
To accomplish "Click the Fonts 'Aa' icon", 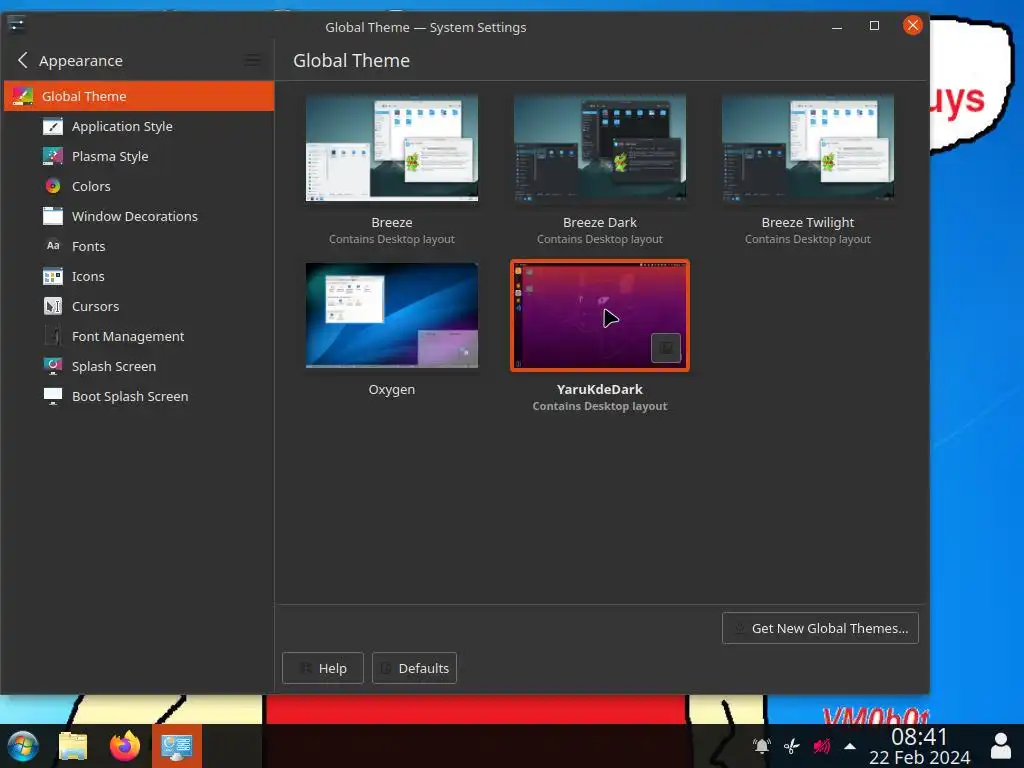I will pos(53,246).
